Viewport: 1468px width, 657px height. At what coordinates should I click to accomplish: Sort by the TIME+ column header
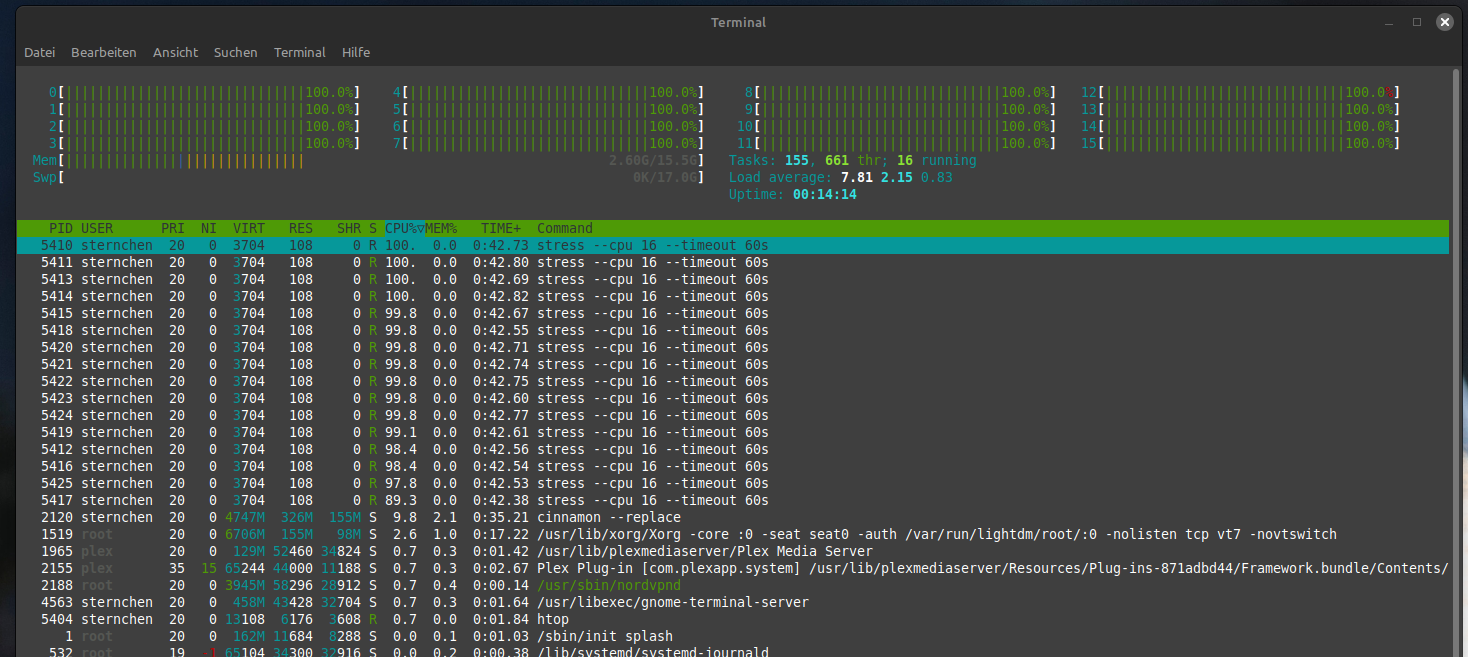click(501, 228)
